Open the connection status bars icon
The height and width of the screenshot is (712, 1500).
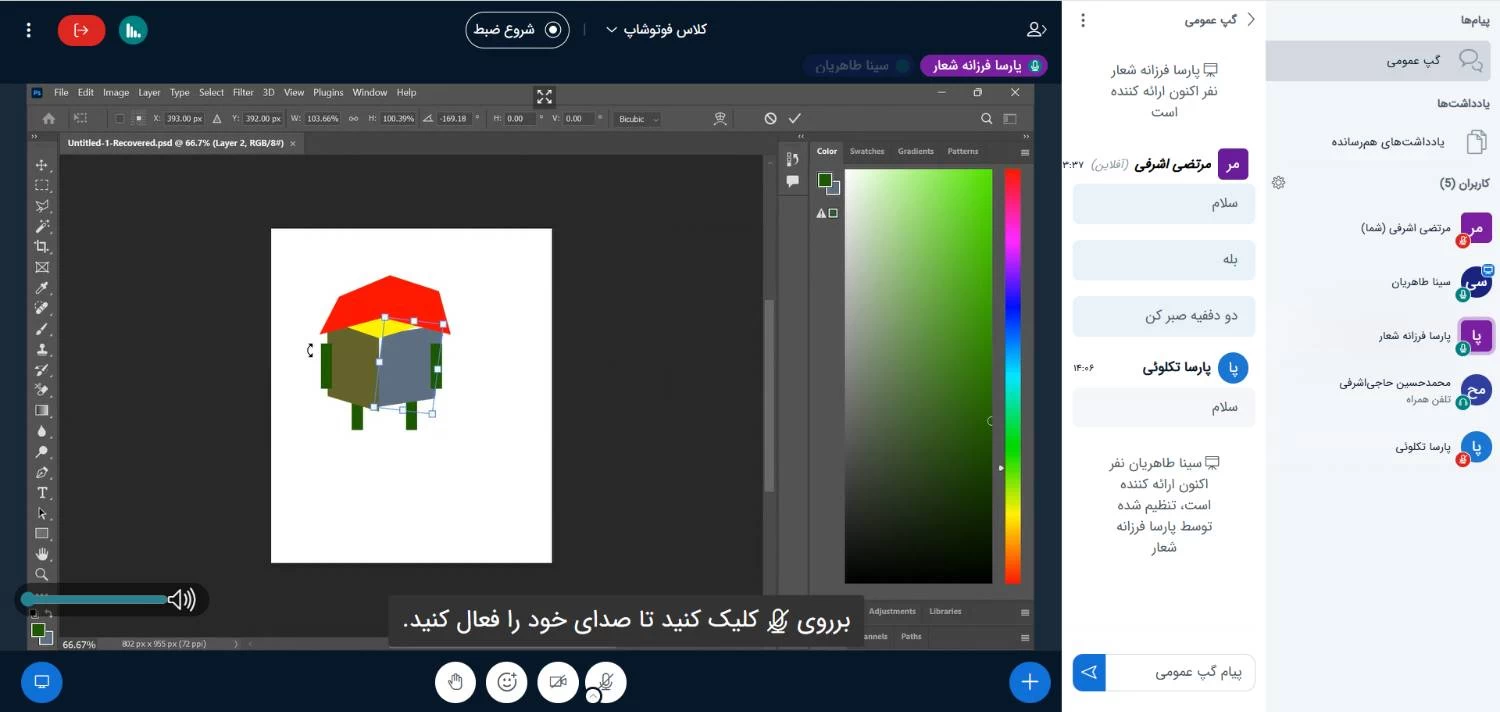(x=133, y=30)
